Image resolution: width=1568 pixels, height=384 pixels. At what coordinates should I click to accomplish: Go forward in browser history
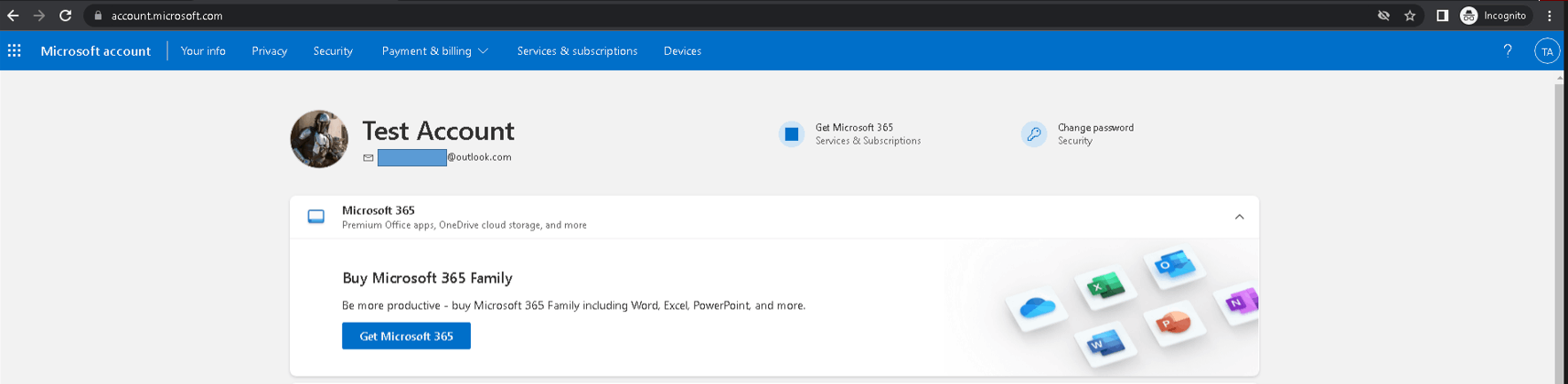(38, 16)
